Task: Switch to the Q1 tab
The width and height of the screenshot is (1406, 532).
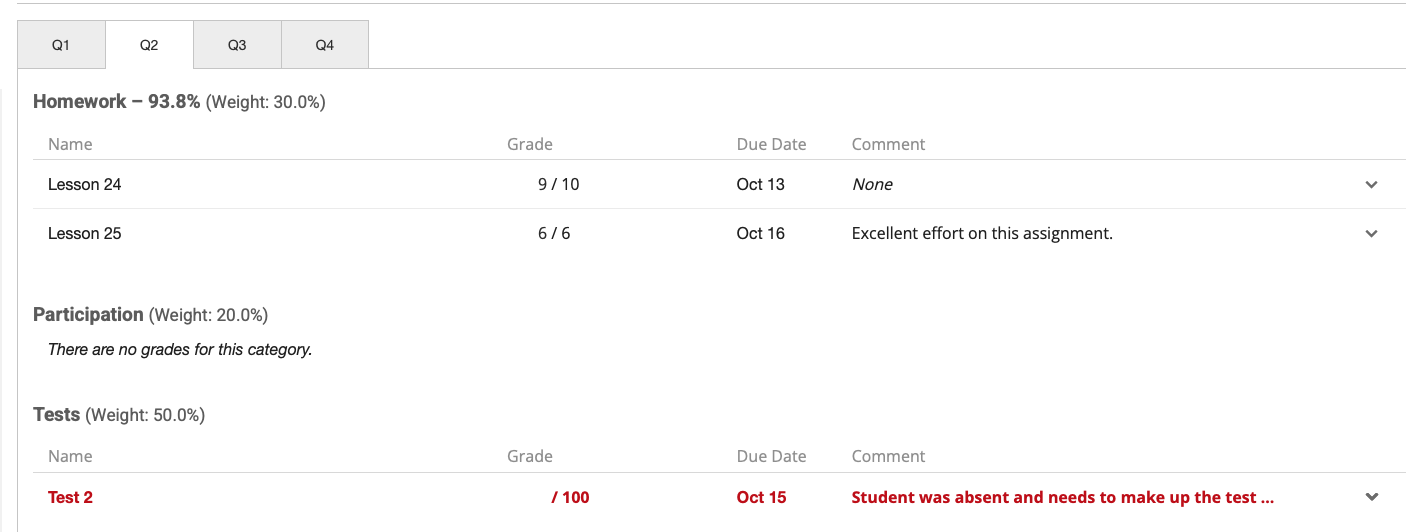Action: (61, 45)
